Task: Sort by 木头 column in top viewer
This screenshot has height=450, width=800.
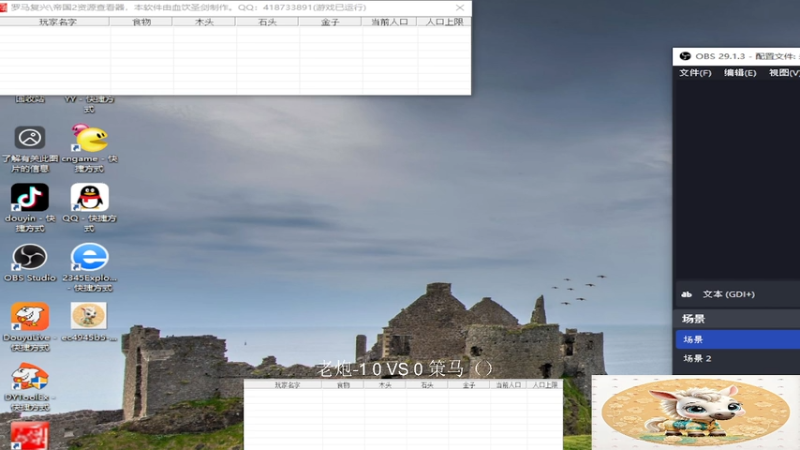Action: (x=204, y=22)
